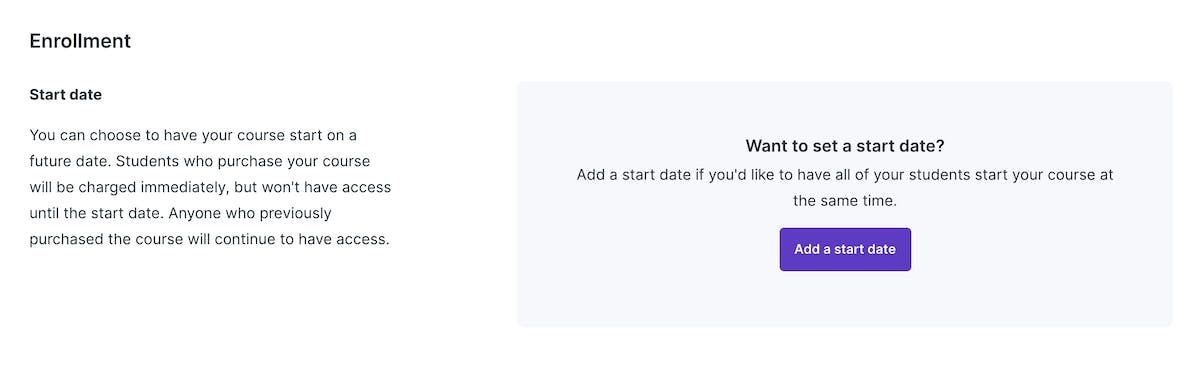Viewport: 1200px width, 369px height.
Task: Click the line "the same time." in the card
Action: 845,200
